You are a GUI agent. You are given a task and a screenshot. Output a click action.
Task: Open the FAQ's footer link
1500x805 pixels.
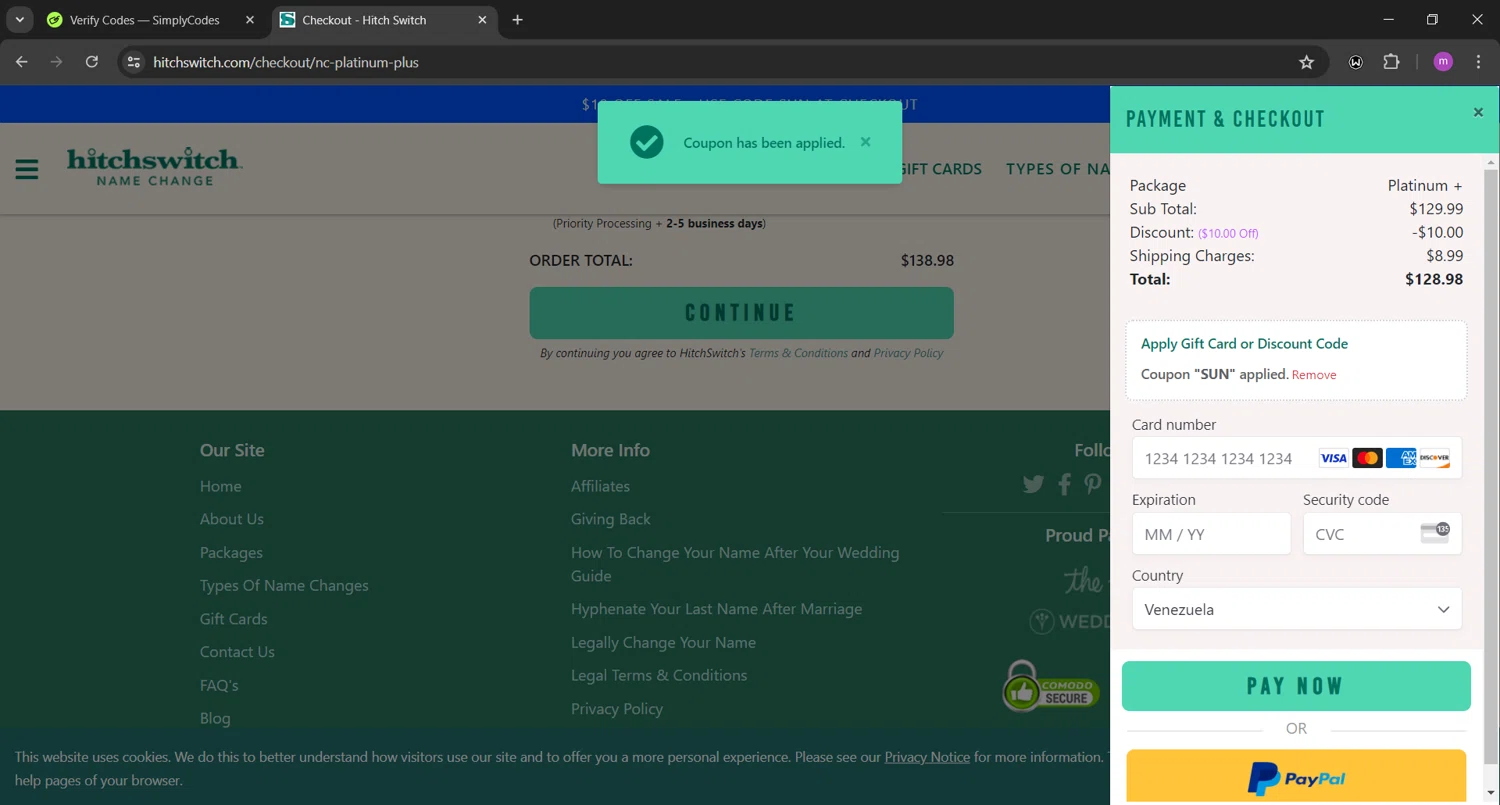tap(219, 685)
